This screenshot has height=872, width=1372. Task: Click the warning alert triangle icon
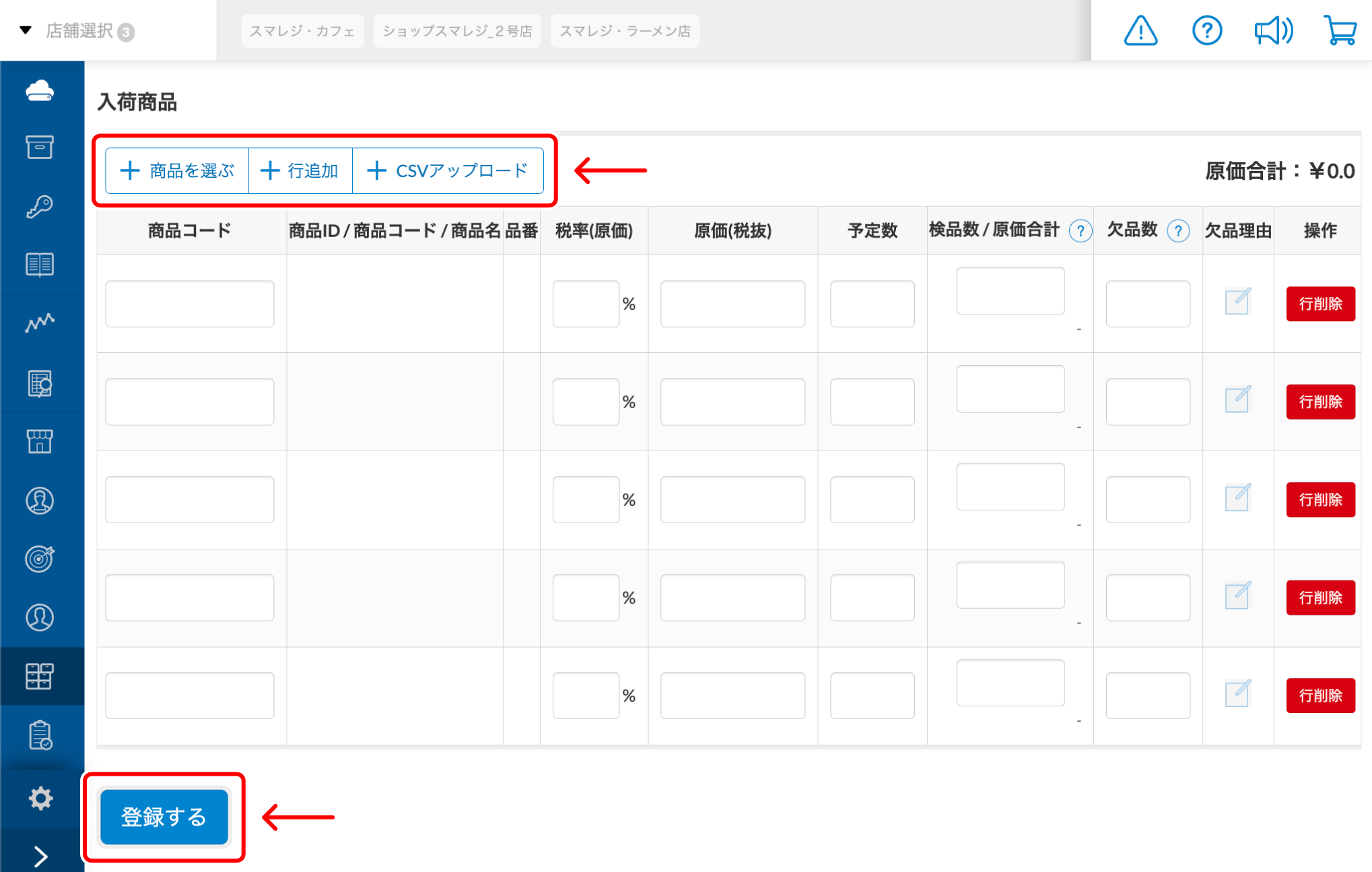coord(1140,31)
